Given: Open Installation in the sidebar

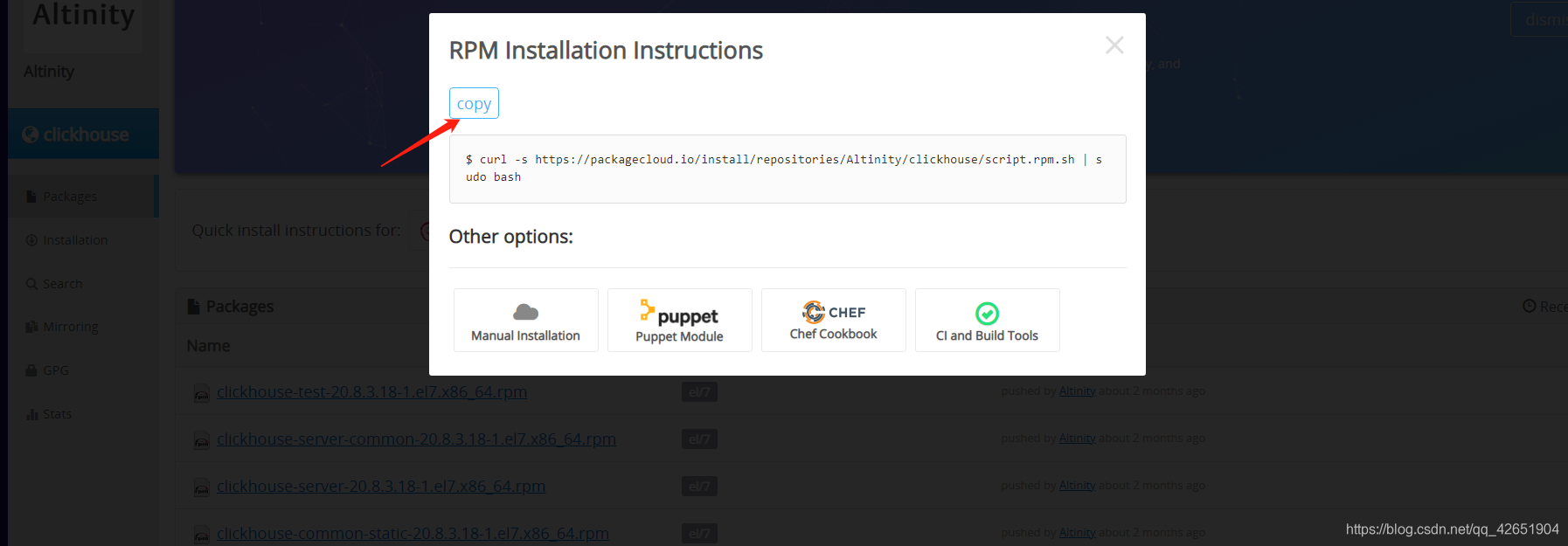Looking at the screenshot, I should [x=75, y=240].
